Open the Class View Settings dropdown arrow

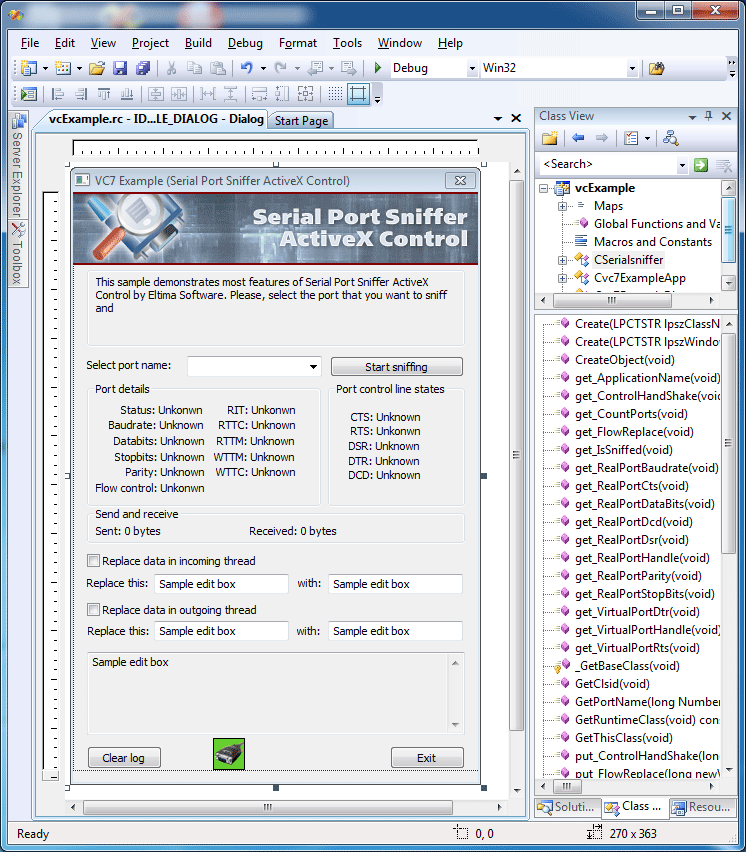point(647,139)
